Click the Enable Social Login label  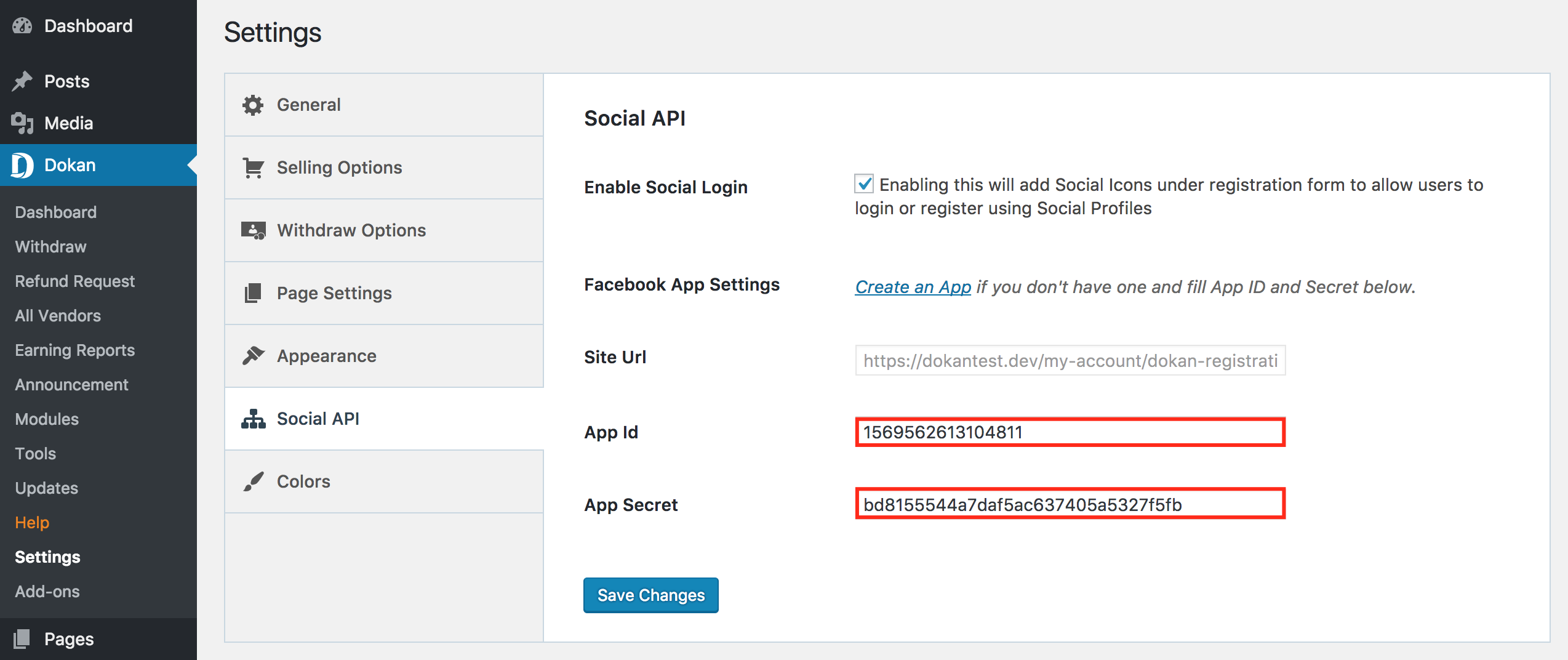coord(666,187)
